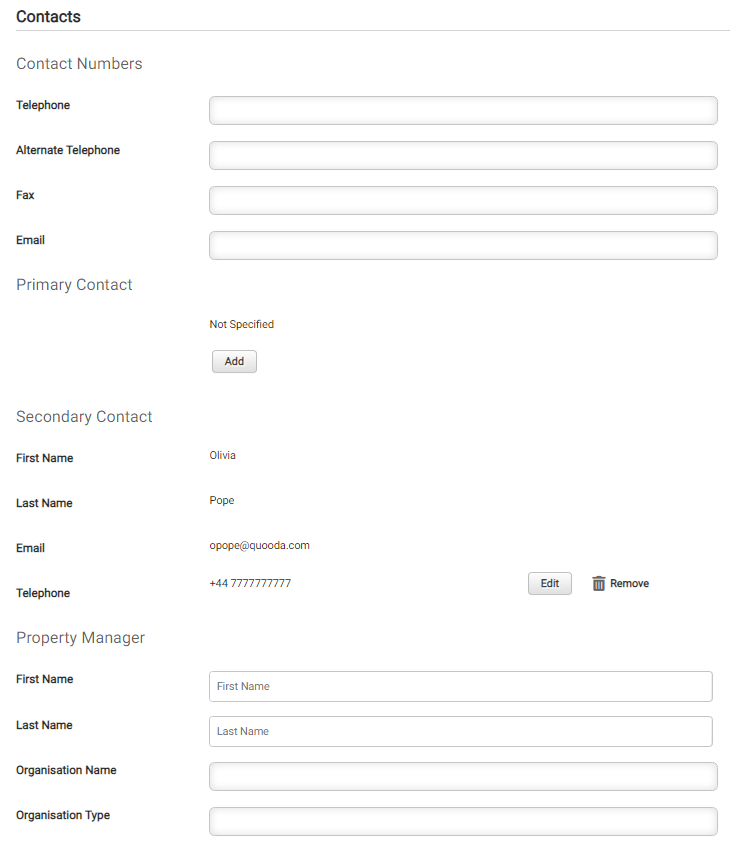Focus the Alternate Telephone input field
This screenshot has height=844, width=730.
[x=463, y=156]
